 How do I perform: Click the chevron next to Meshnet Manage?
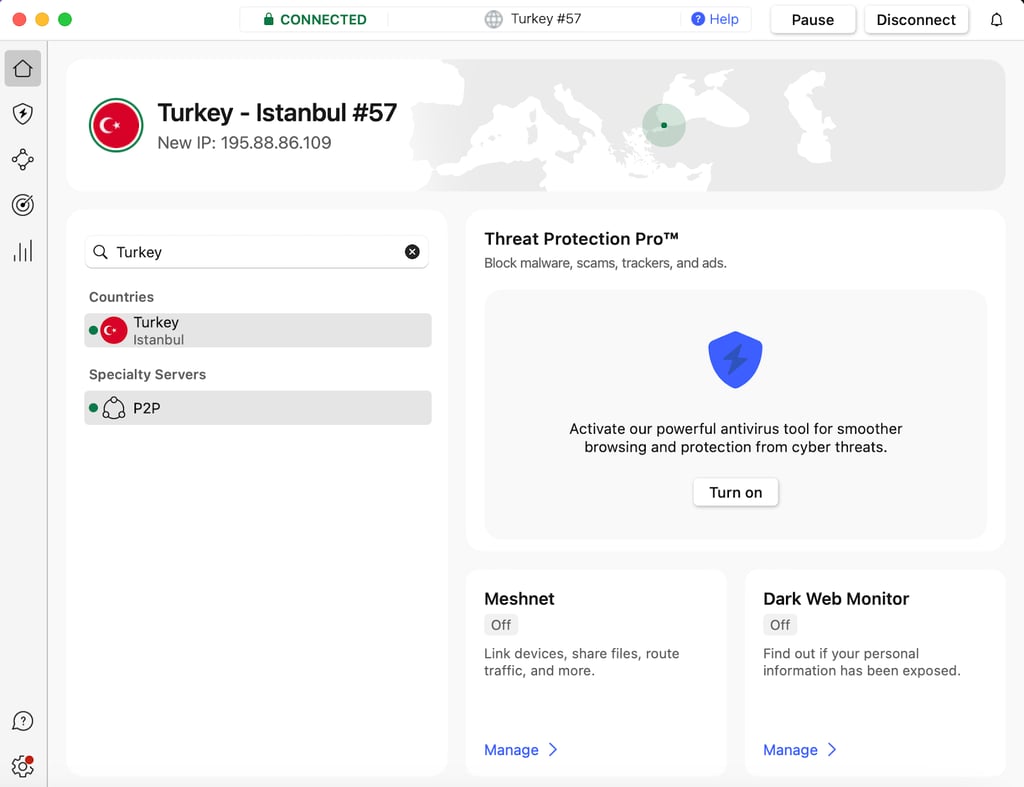553,750
